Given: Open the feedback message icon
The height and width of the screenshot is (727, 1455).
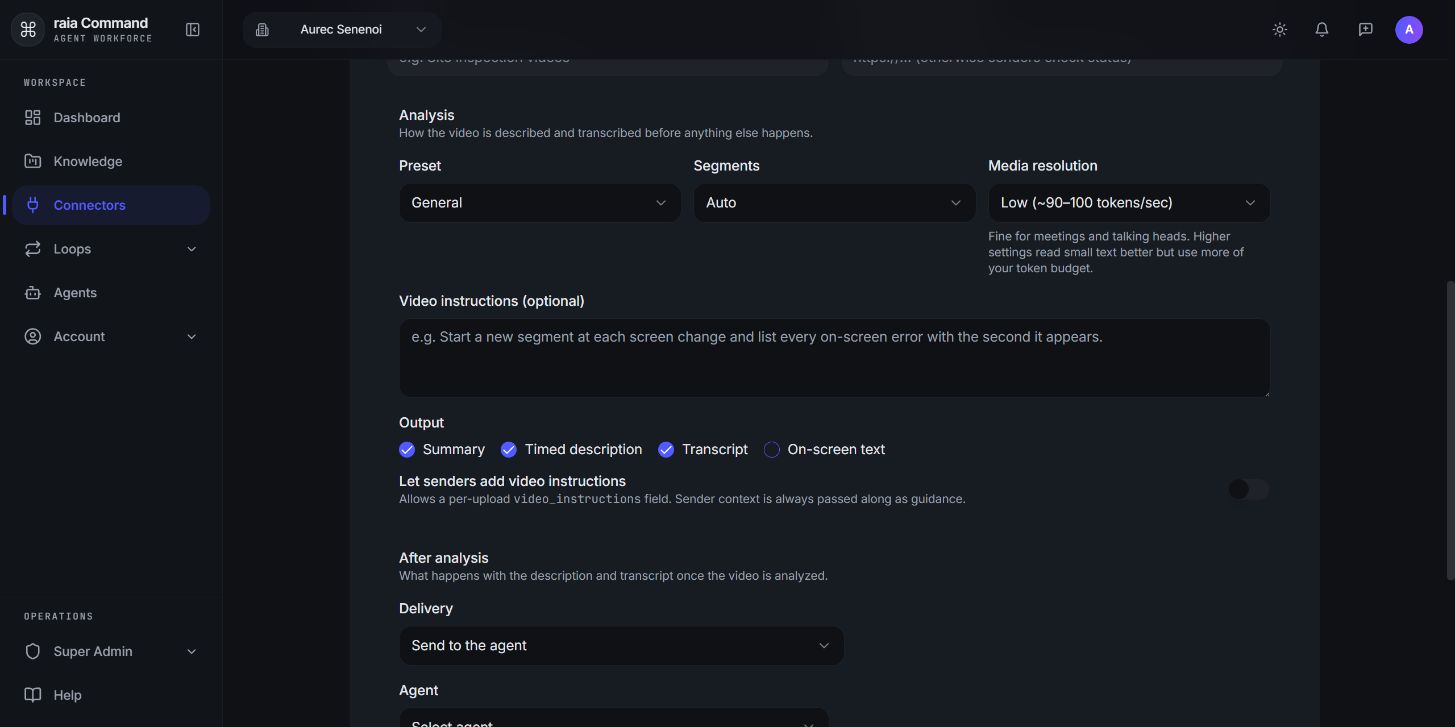Looking at the screenshot, I should coord(1365,30).
